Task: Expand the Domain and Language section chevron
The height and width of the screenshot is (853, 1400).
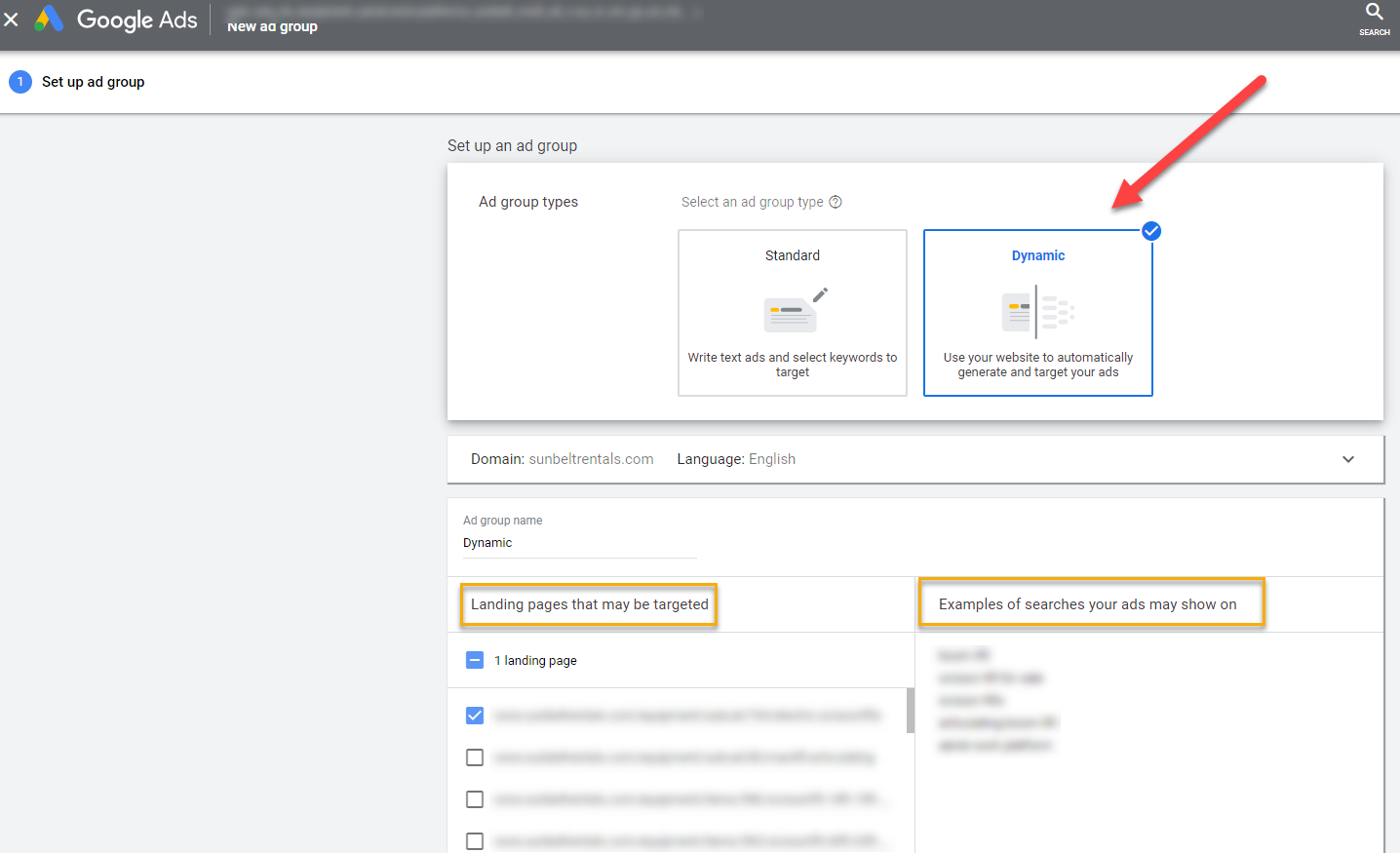Action: [x=1348, y=459]
